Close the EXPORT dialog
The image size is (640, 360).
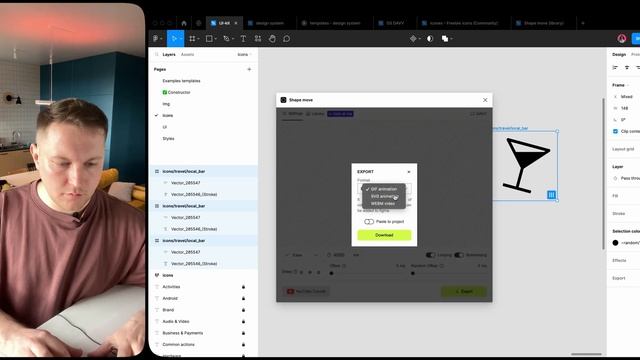409,172
